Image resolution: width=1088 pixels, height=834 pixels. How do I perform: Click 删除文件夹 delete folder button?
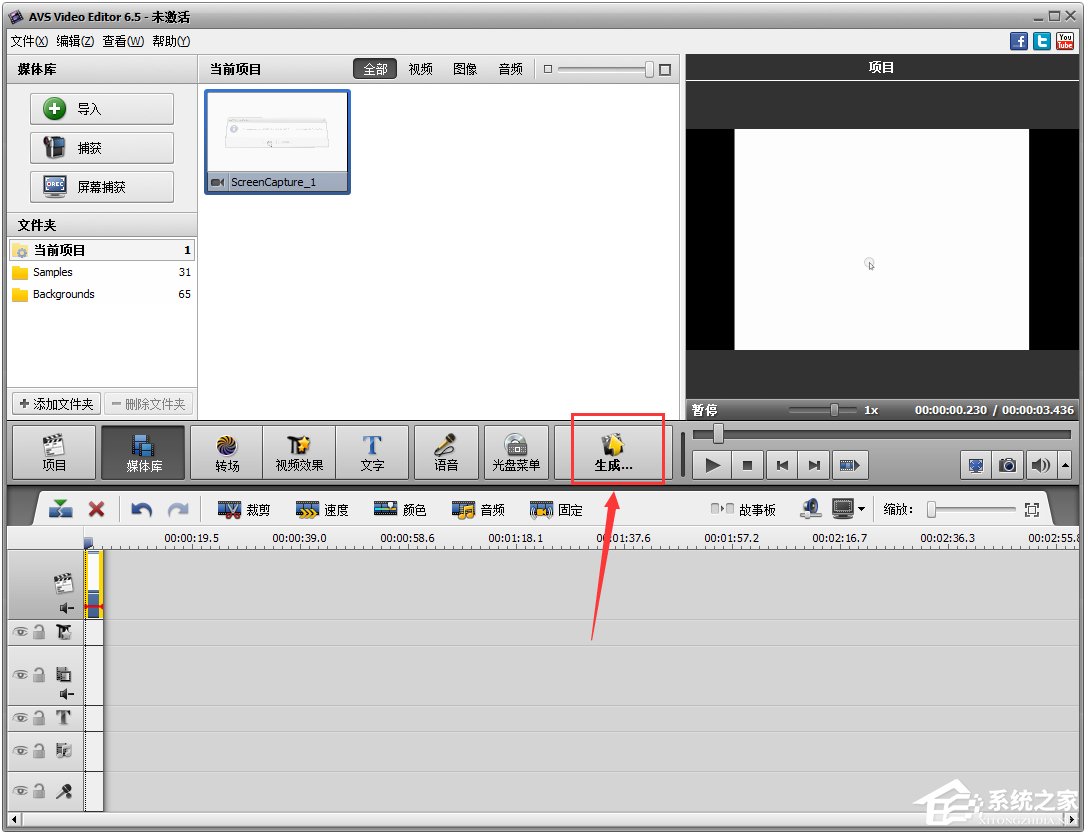(x=148, y=404)
